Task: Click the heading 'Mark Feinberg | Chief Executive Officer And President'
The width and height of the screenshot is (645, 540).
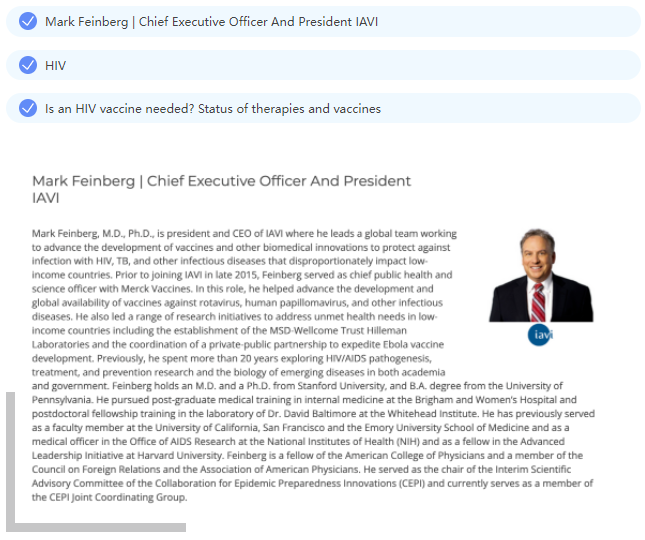Action: pos(221,181)
